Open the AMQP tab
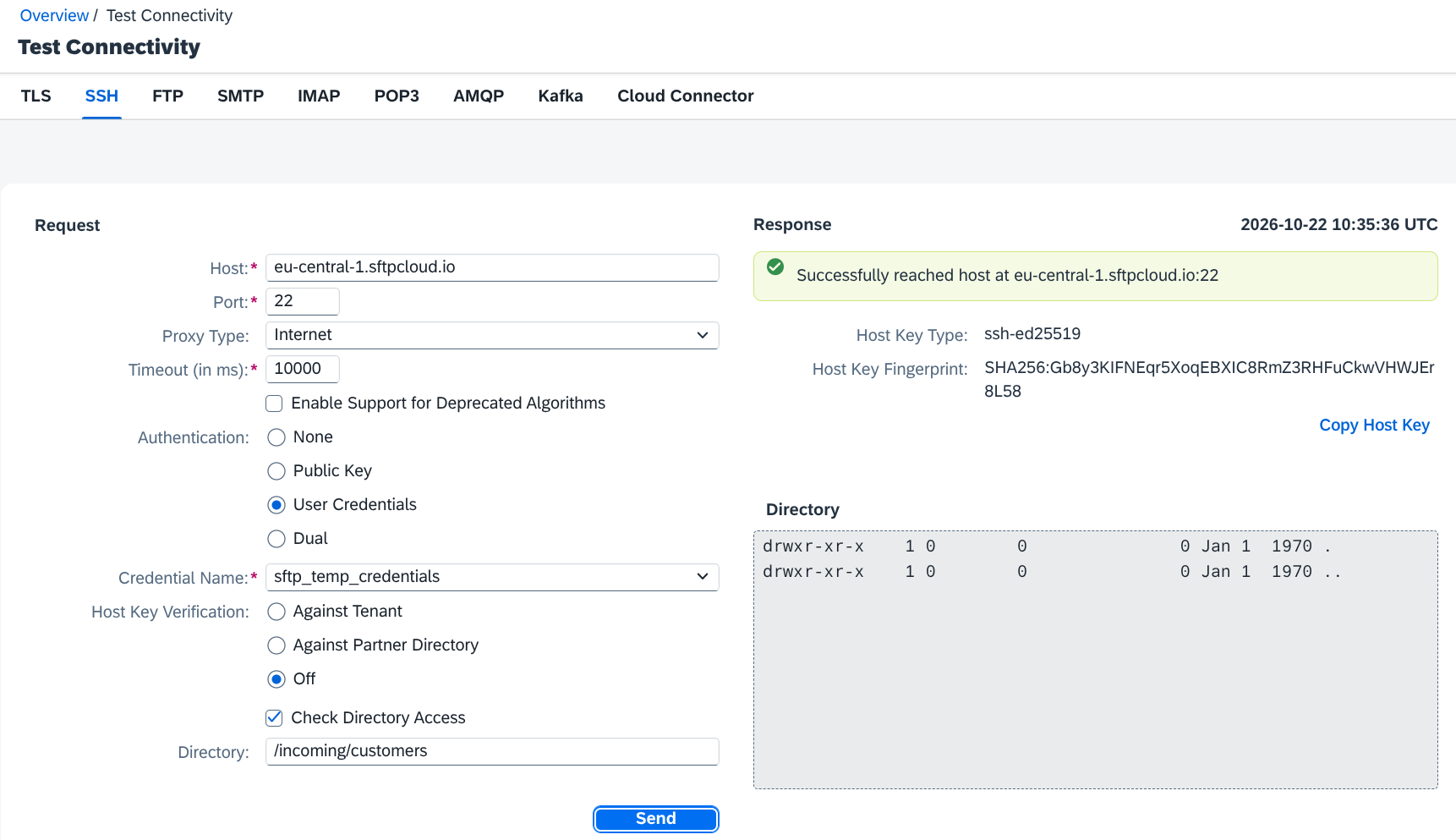 point(479,96)
